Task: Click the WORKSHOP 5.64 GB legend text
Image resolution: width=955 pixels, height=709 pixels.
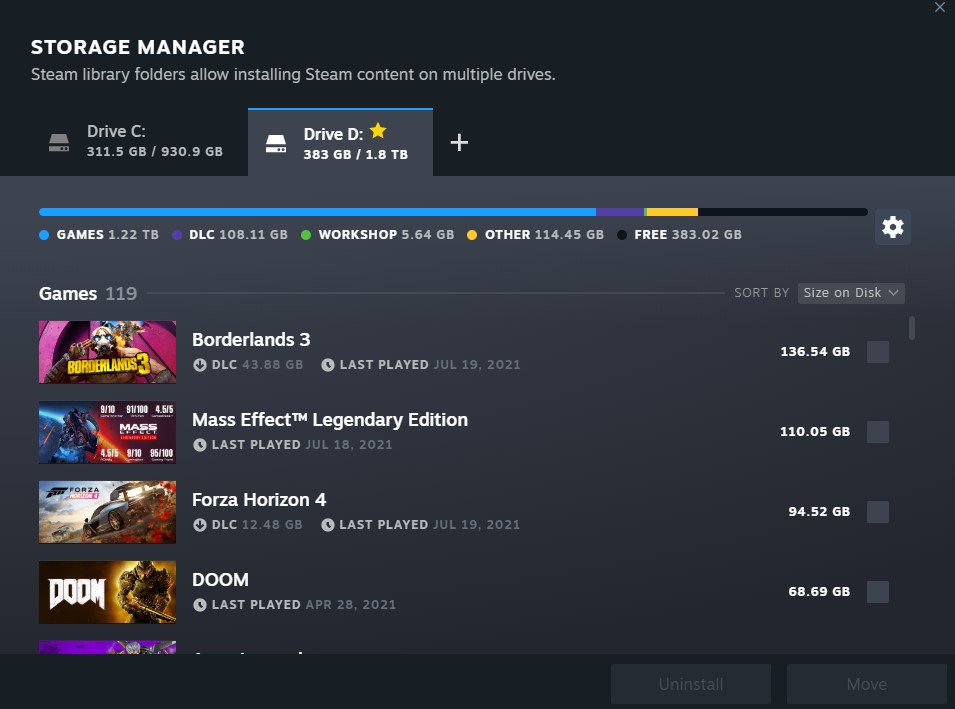Action: coord(386,235)
